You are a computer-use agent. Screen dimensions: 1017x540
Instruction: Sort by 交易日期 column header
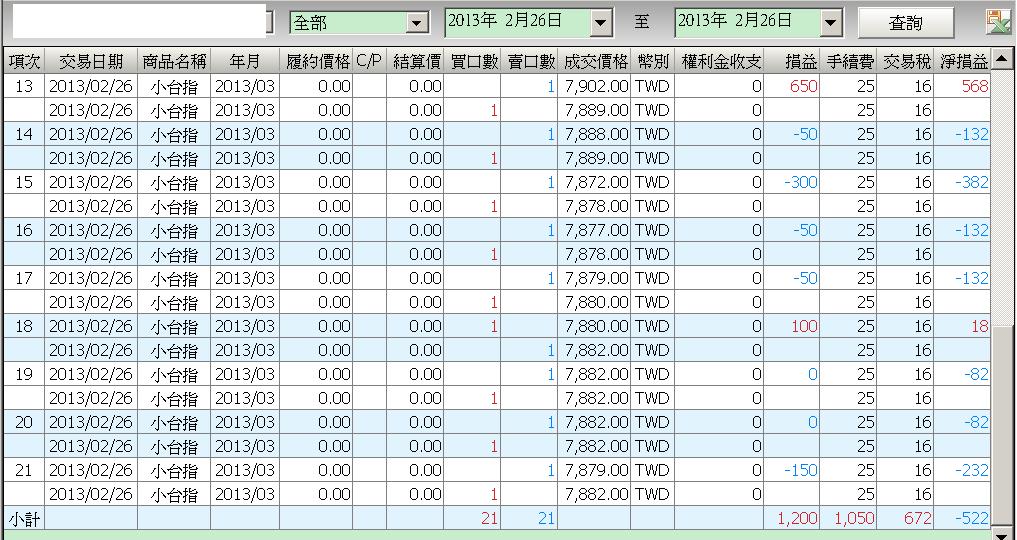(91, 62)
